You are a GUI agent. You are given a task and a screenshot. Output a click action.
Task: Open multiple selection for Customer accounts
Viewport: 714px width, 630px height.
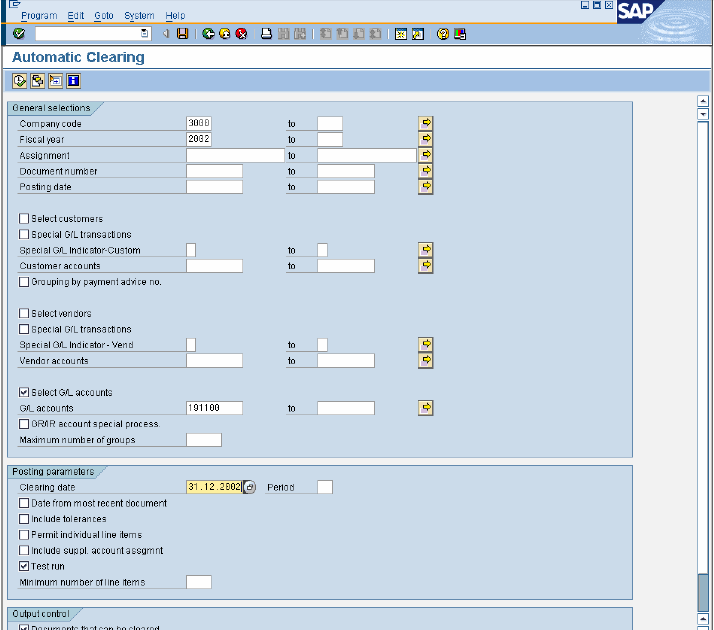[x=426, y=265]
